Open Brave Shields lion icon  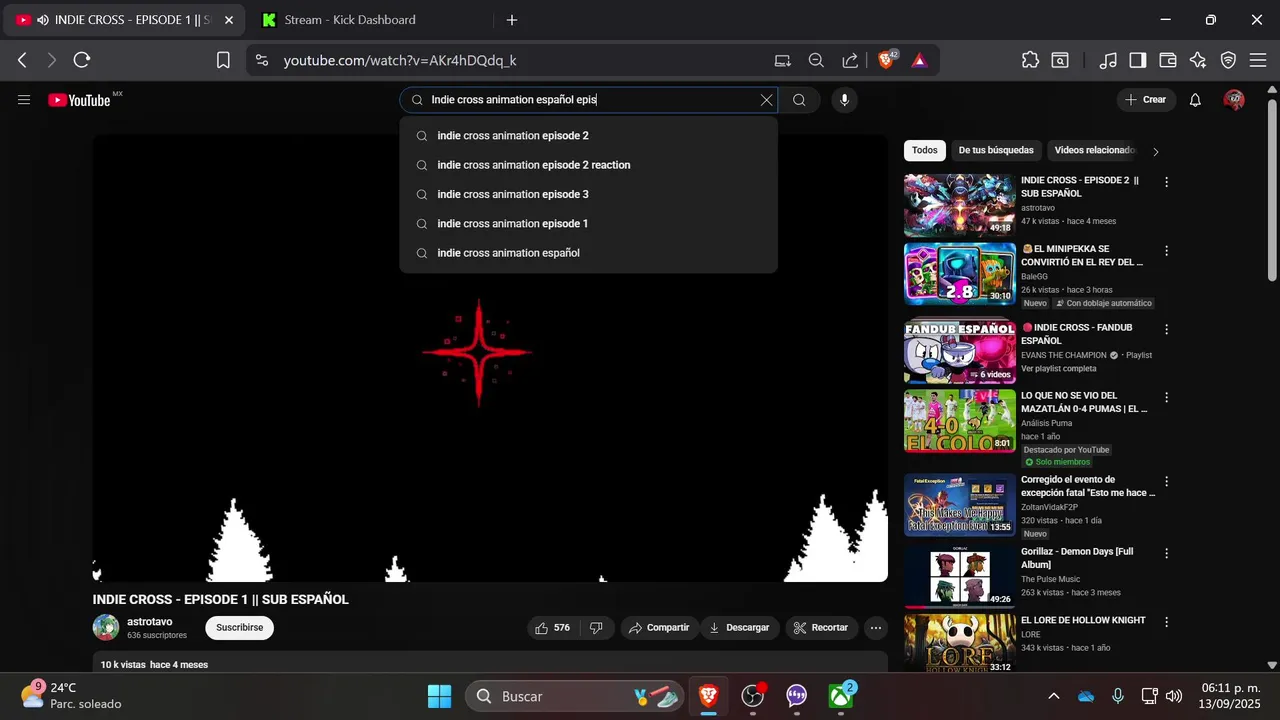(887, 60)
